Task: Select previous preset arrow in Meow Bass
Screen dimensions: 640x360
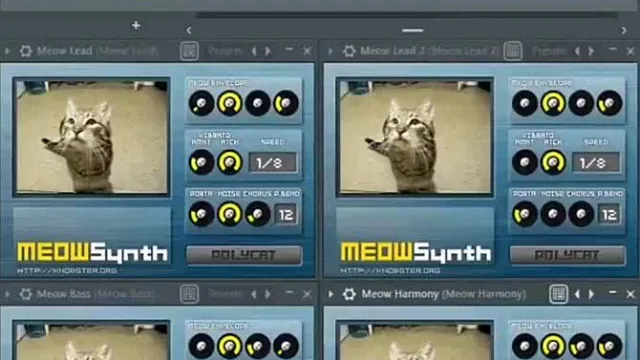Action: [254, 294]
